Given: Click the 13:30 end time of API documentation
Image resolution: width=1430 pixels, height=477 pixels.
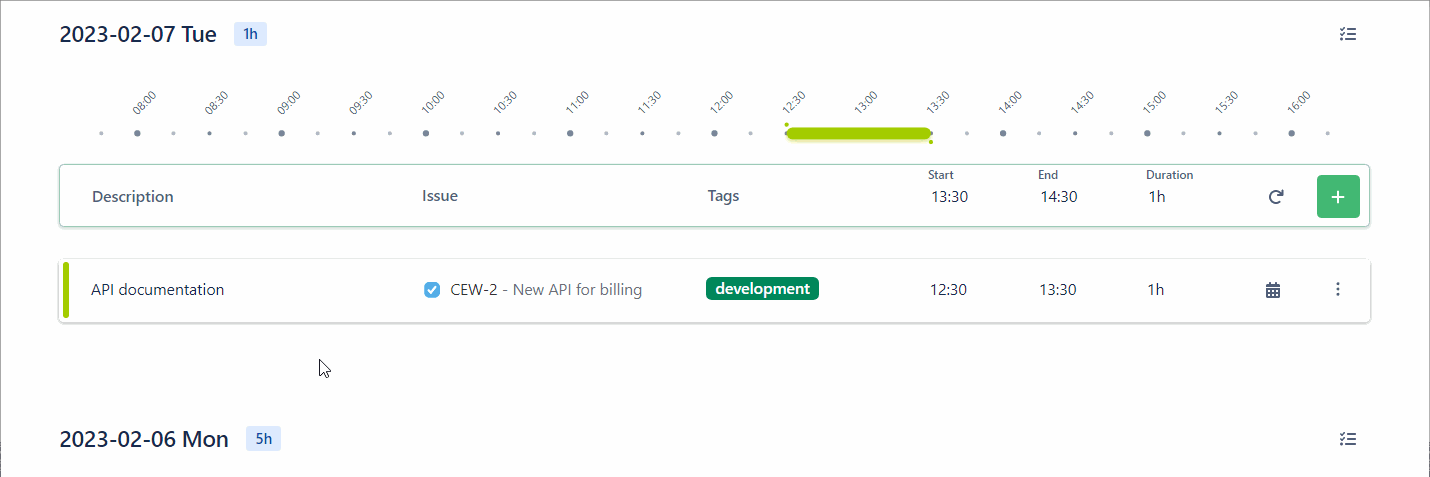Looking at the screenshot, I should point(1058,290).
